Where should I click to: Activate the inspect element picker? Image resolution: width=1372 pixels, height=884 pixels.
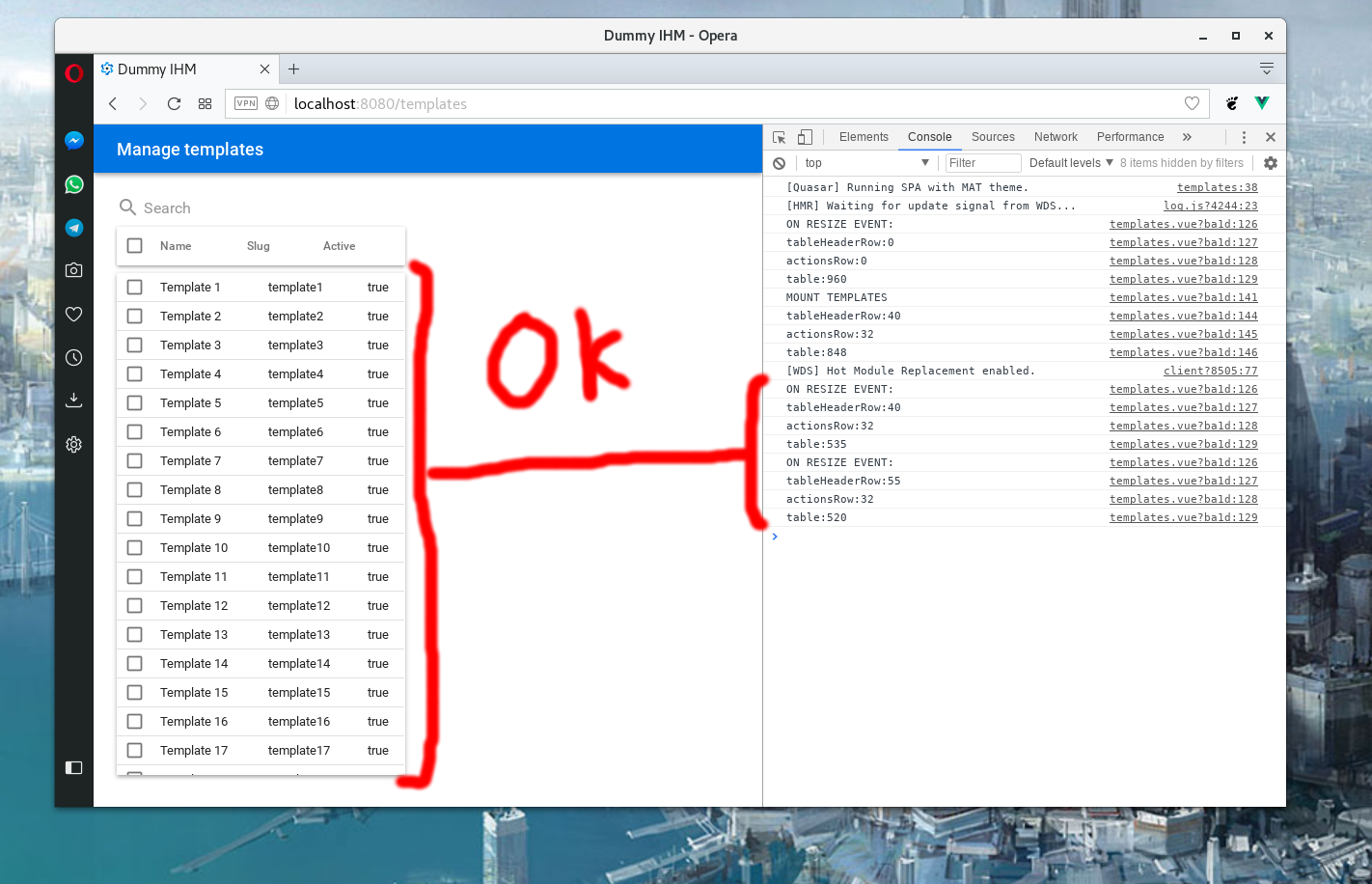780,137
